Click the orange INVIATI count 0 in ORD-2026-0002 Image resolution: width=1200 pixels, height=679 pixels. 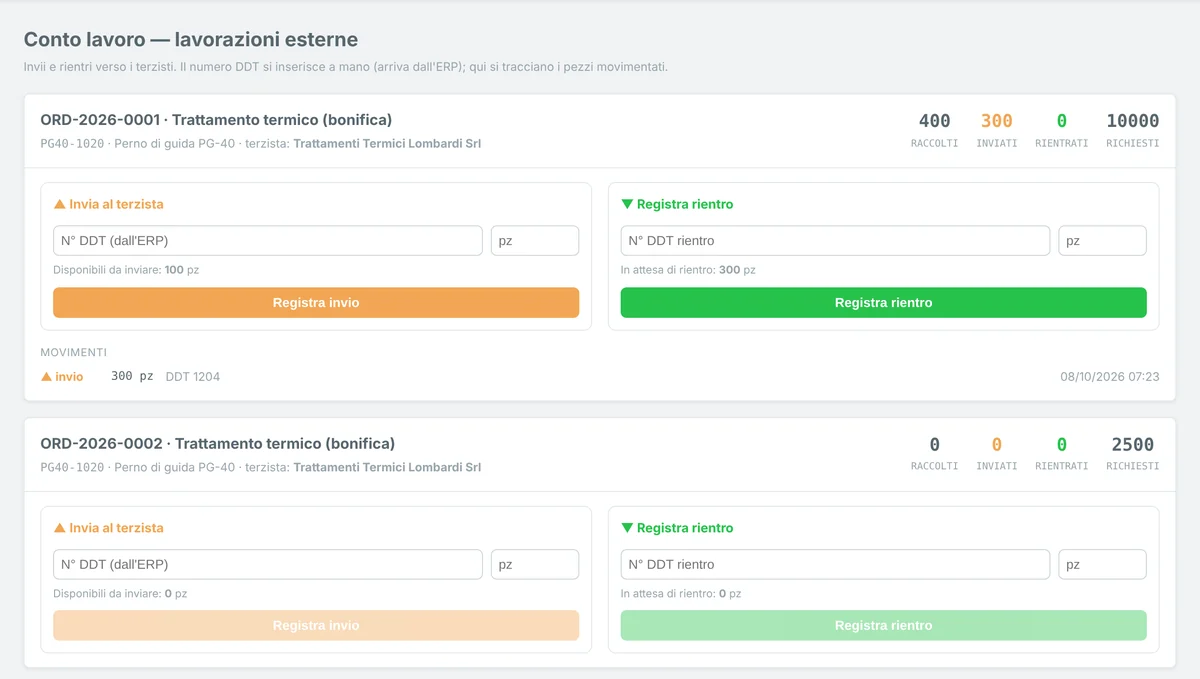[997, 445]
